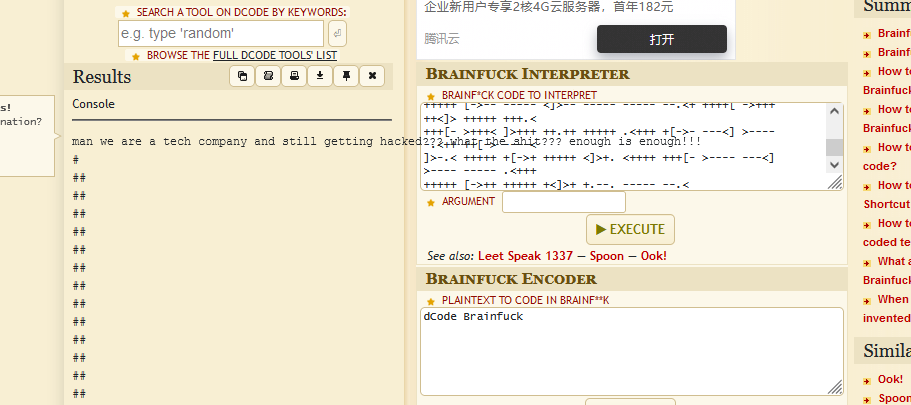Click the Console label

coord(94,104)
